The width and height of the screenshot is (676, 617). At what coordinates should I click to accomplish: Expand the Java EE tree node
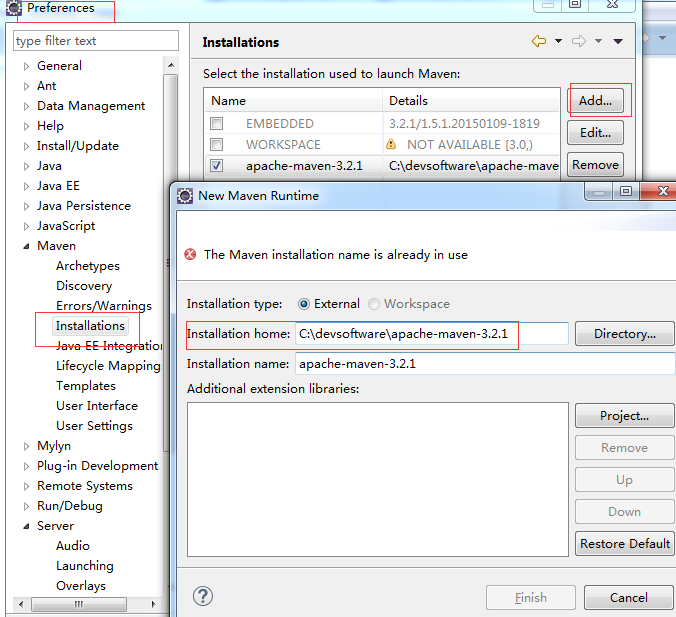click(26, 186)
